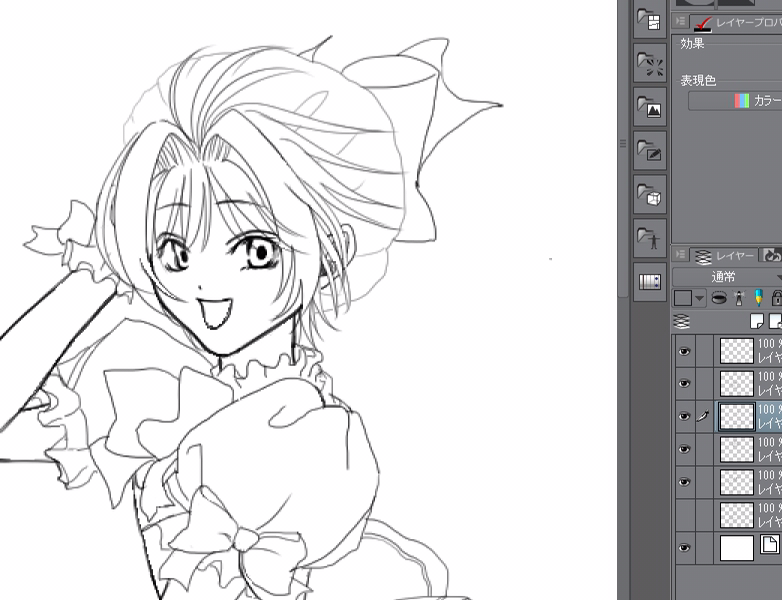Hide the fifth layer from top

[685, 482]
